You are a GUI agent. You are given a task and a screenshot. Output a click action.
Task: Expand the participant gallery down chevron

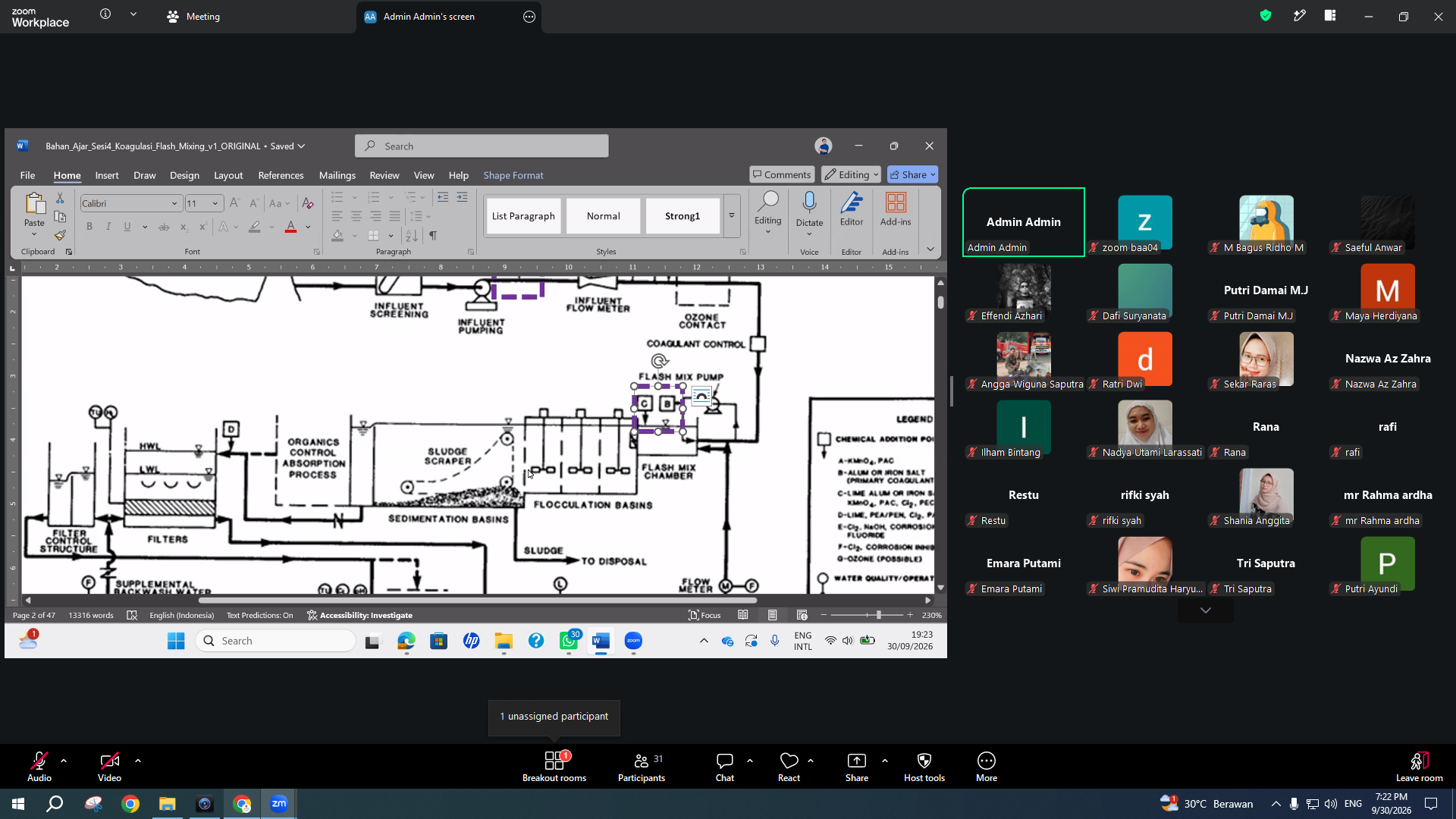click(x=1206, y=610)
